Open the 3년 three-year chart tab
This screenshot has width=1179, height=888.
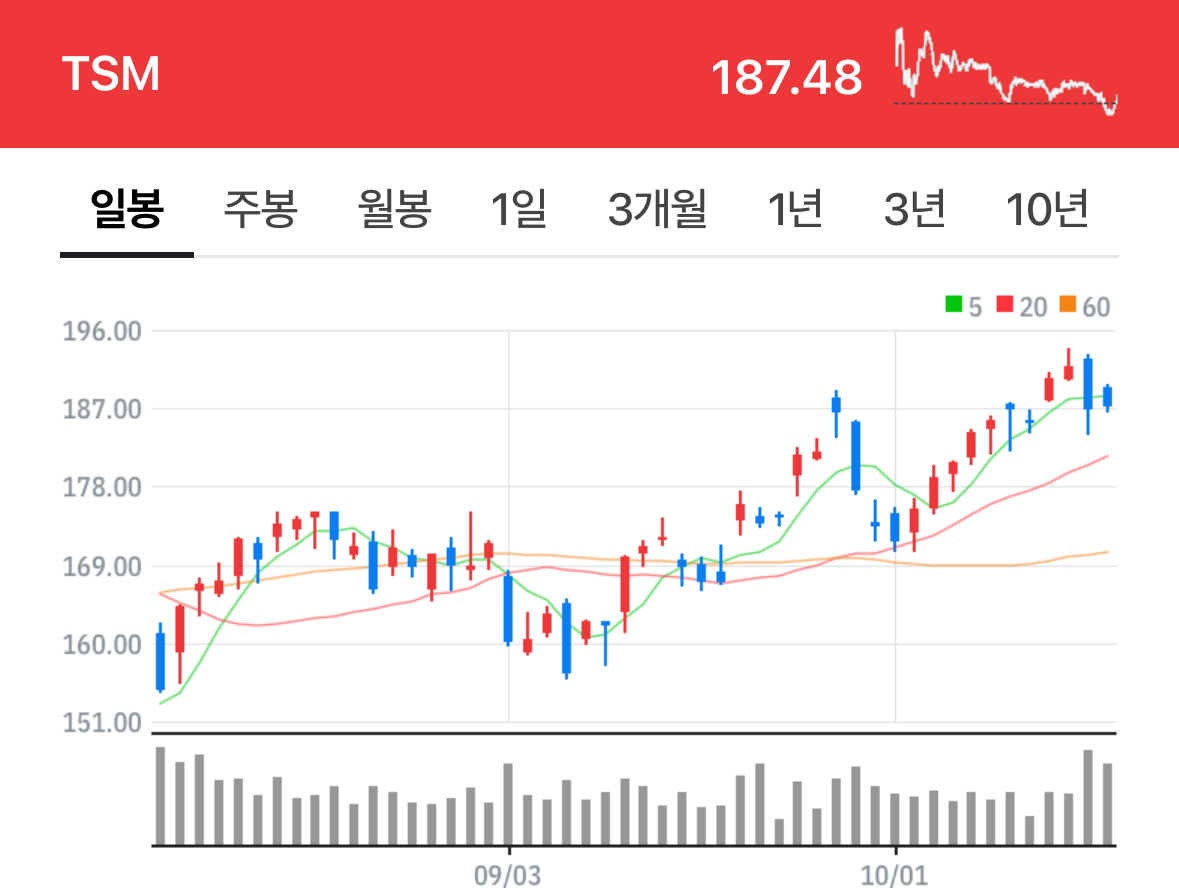click(914, 209)
